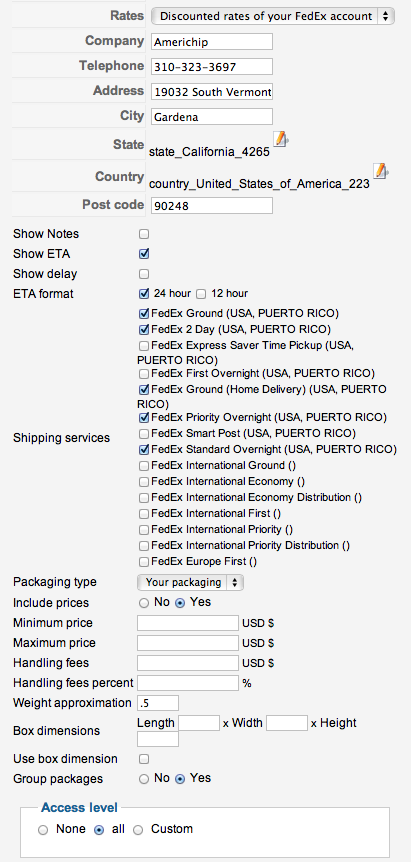Select No for Include prices
Screen dimensions: 411x862
click(x=144, y=603)
